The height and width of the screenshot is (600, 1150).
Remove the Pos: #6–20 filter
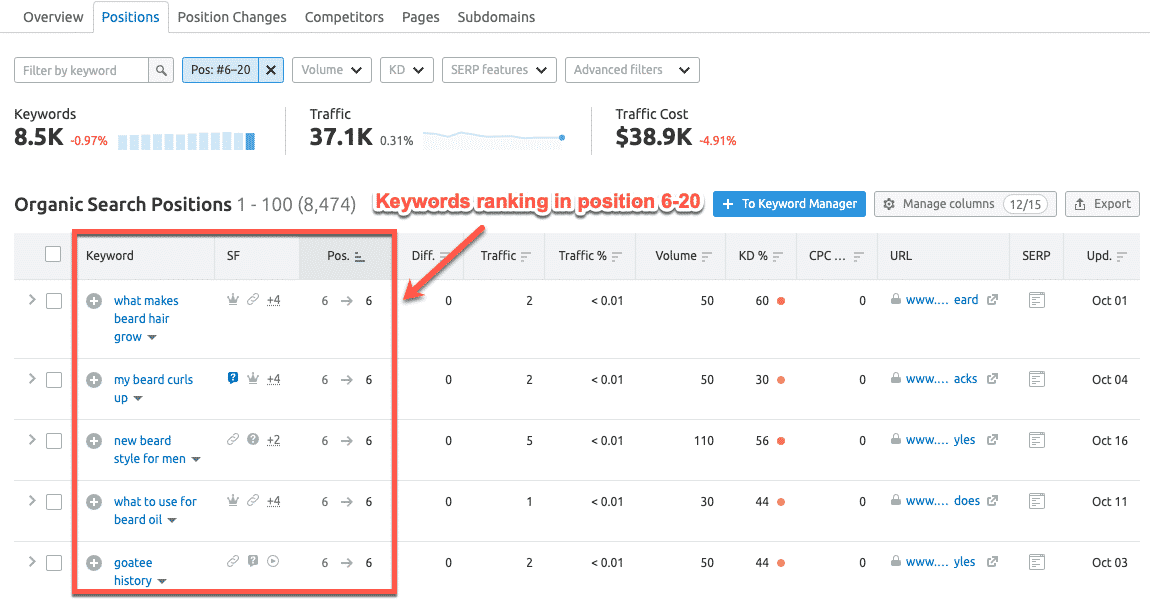(x=272, y=70)
